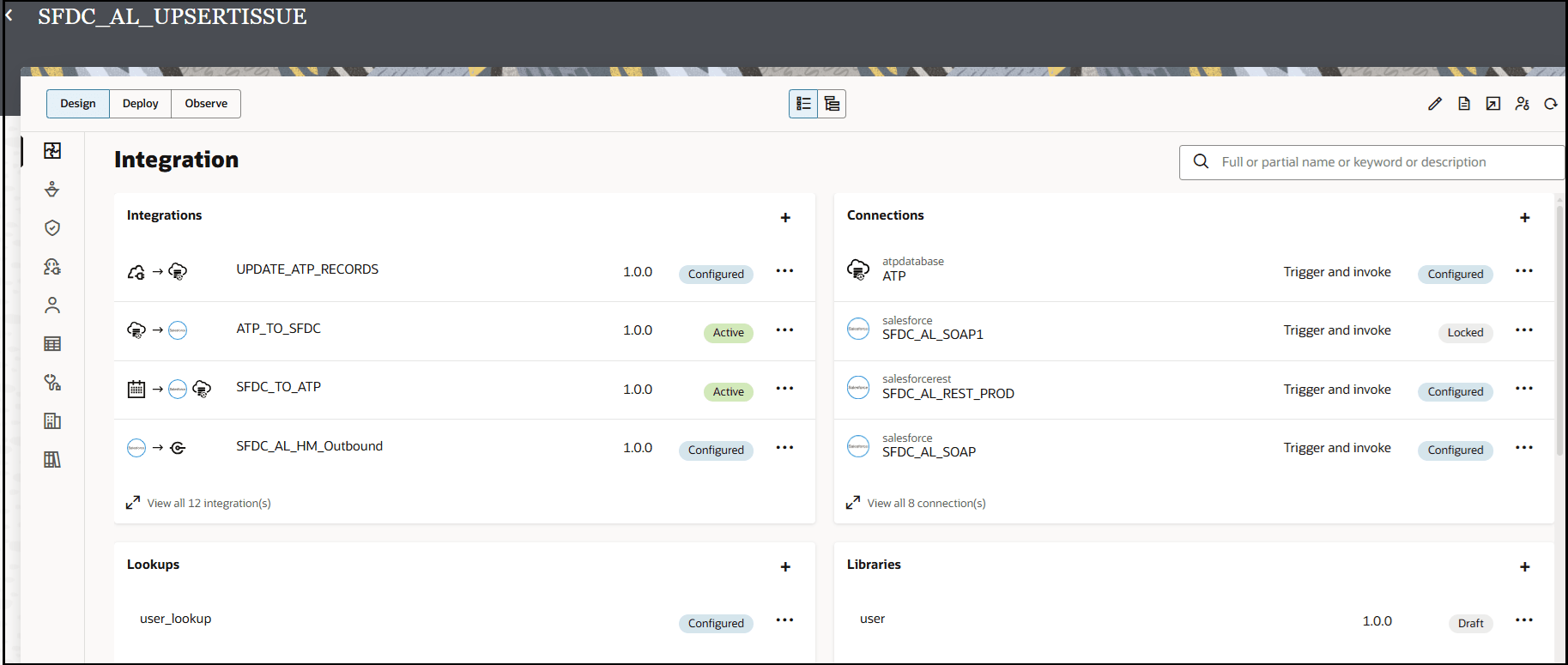The image size is (1568, 665).
Task: Open actions menu for ATP_TO_SFDC
Action: click(784, 330)
